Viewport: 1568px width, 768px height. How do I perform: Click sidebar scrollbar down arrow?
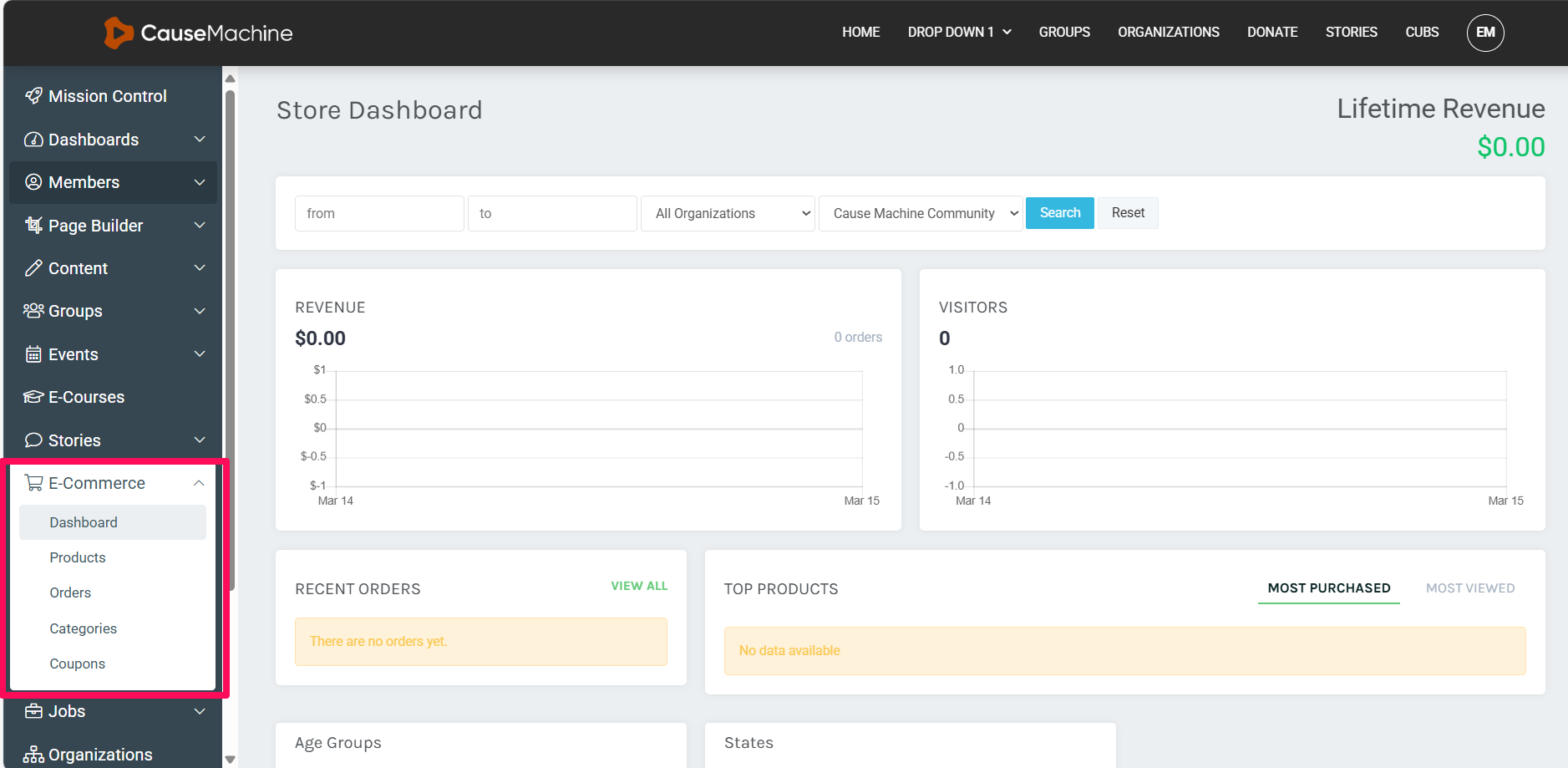coord(230,760)
